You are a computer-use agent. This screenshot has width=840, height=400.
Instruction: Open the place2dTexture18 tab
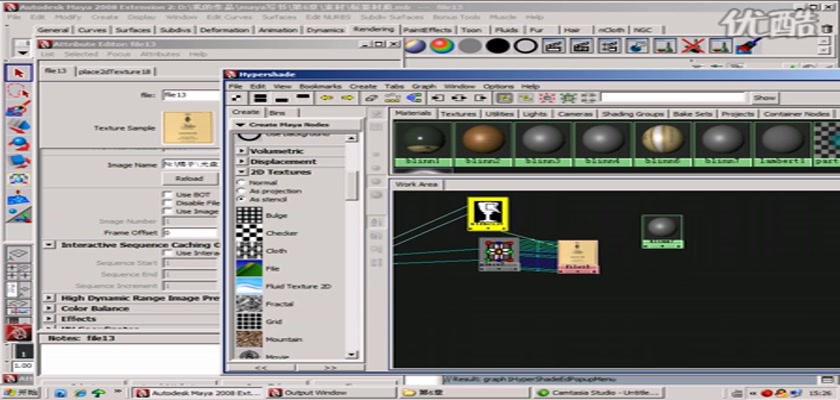(x=114, y=71)
